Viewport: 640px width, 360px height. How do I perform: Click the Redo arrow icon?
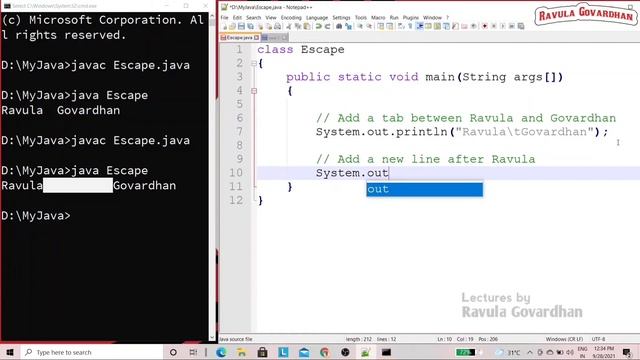click(x=327, y=26)
